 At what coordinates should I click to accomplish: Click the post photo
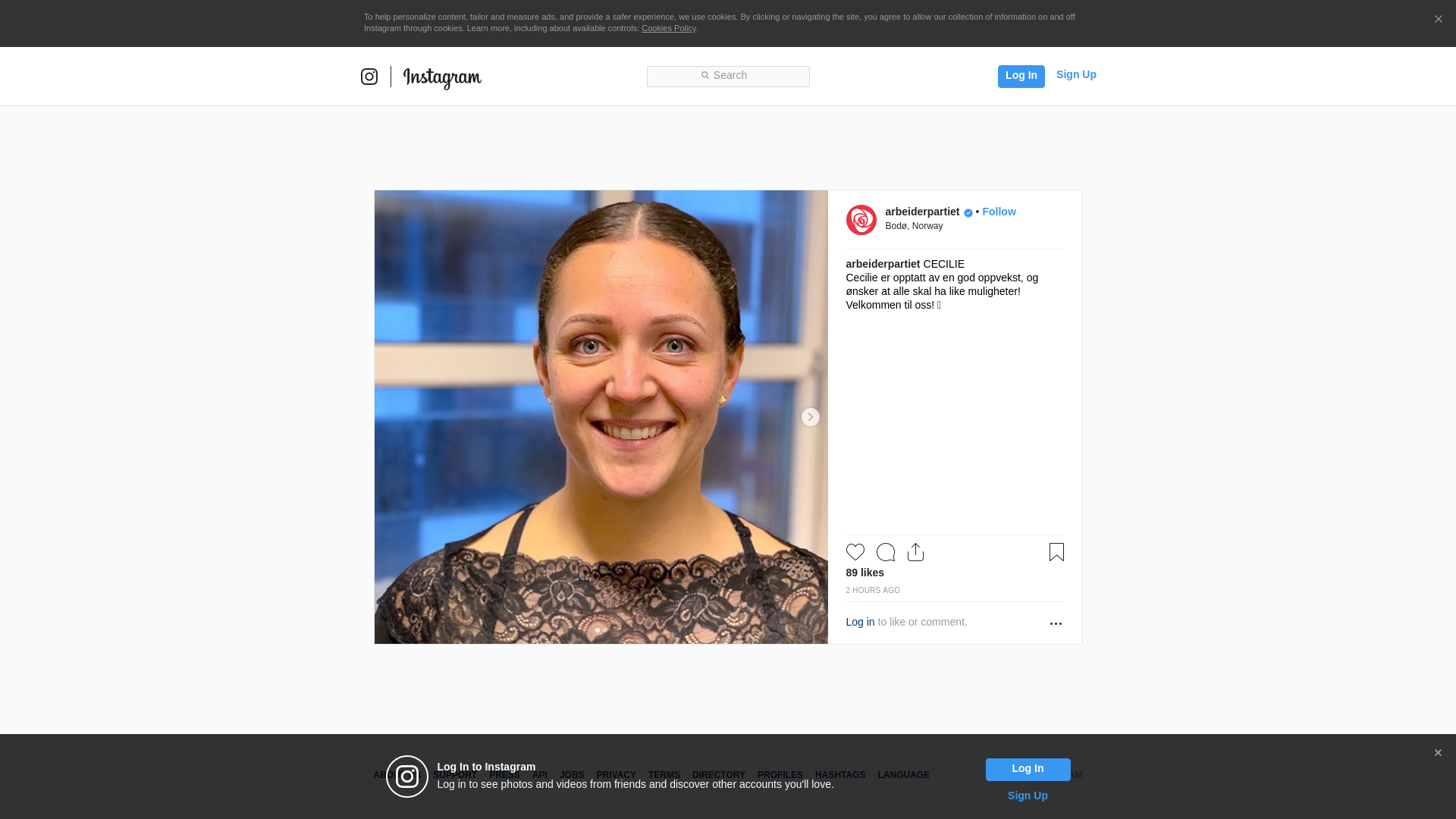(x=601, y=417)
